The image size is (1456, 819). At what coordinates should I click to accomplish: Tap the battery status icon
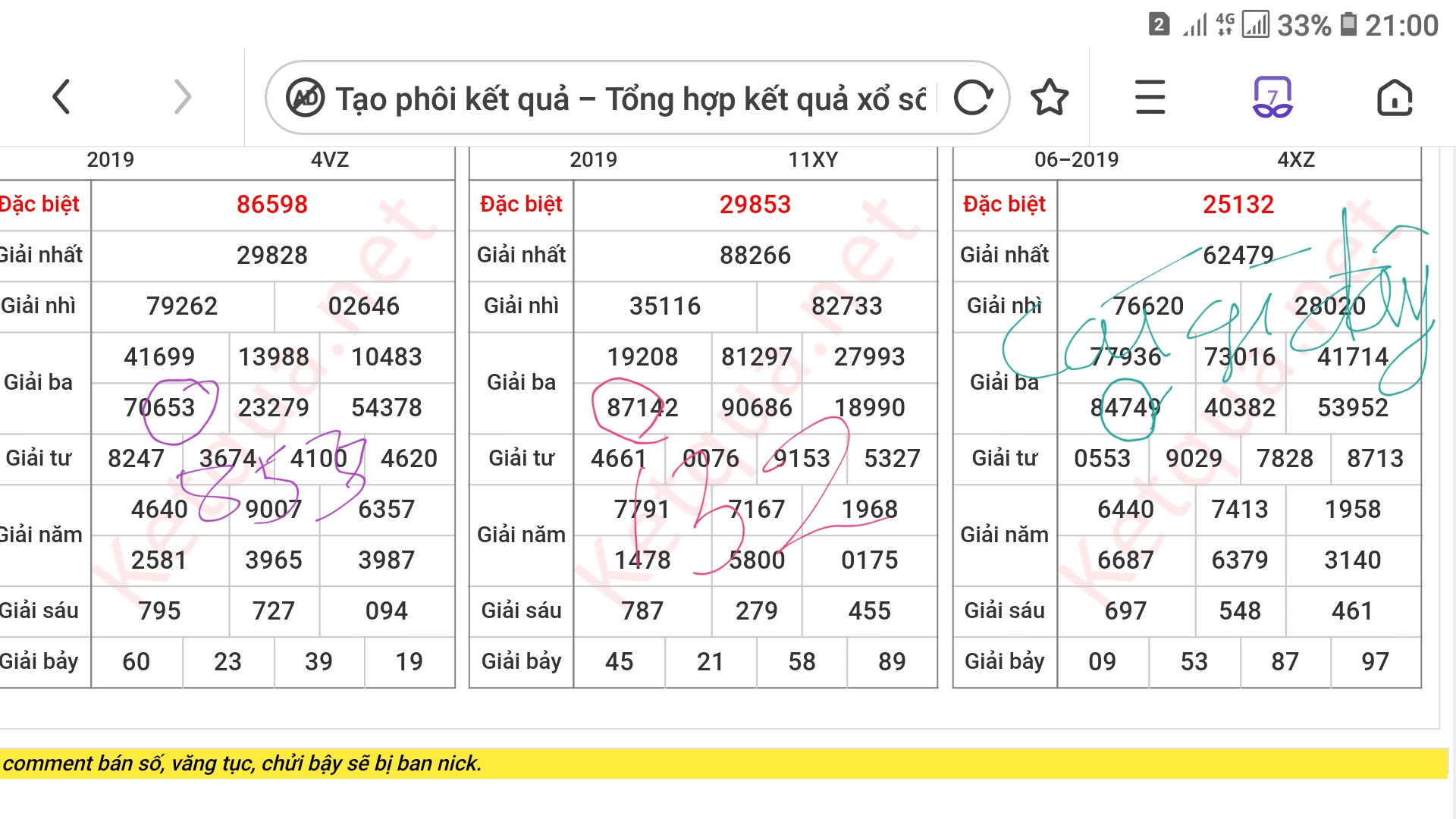point(1348,24)
